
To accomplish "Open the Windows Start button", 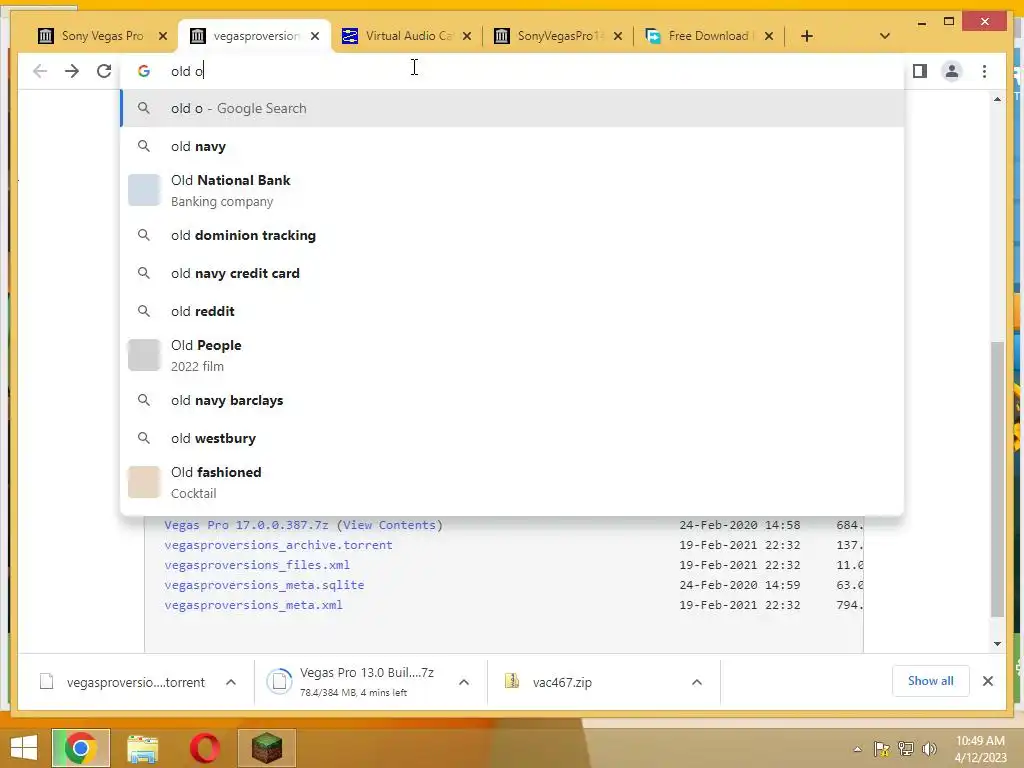I will (24, 748).
